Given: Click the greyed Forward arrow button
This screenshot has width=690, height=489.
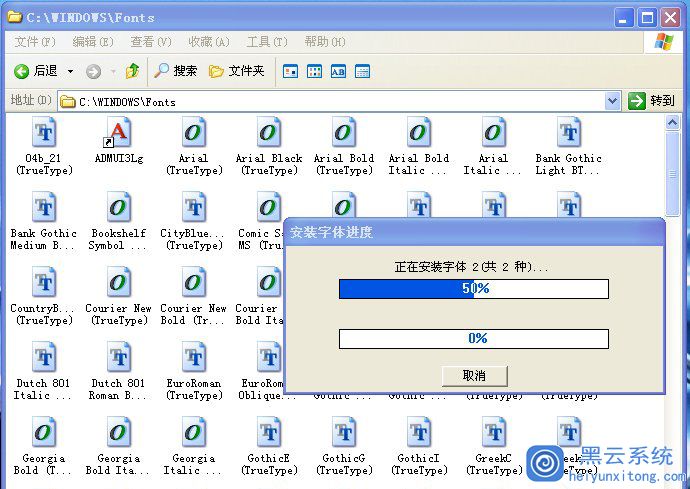Looking at the screenshot, I should (x=93, y=71).
